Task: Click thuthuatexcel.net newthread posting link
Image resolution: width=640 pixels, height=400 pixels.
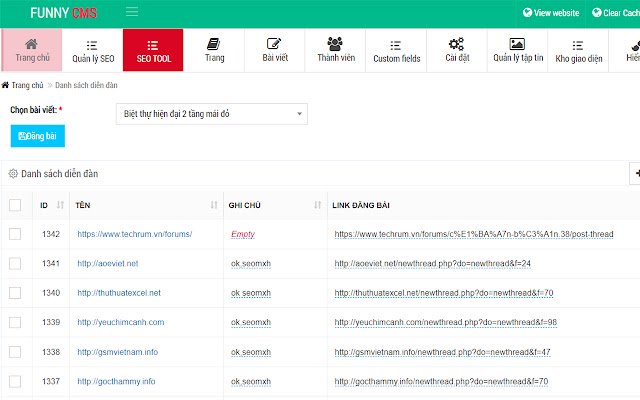Action: pyautogui.click(x=444, y=293)
